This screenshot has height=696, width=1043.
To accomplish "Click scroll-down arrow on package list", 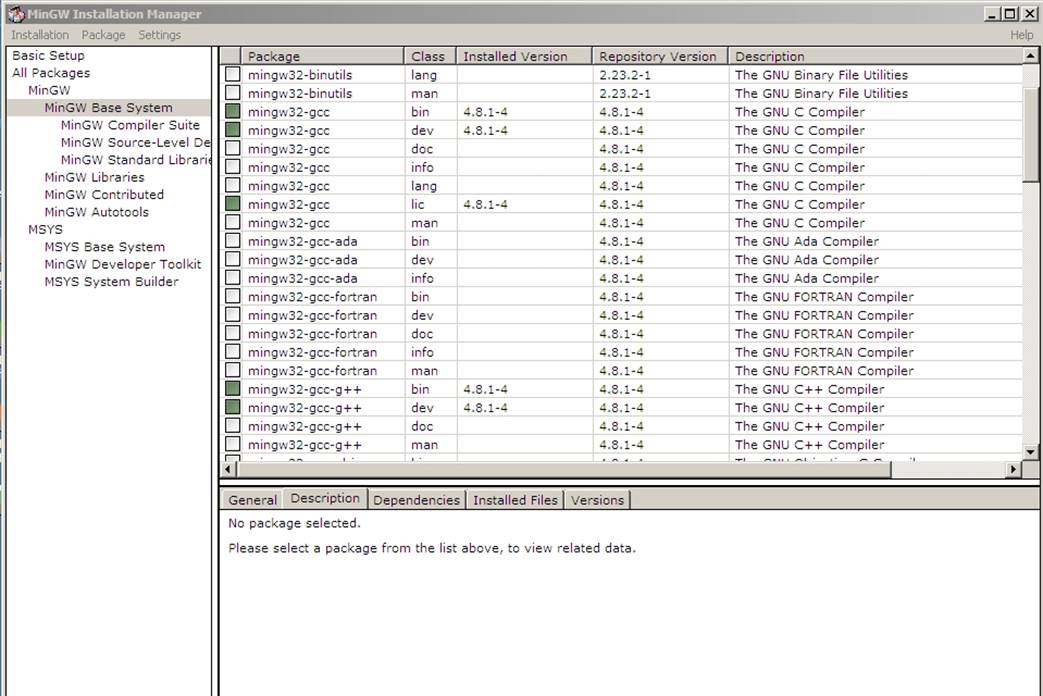I will (x=1031, y=452).
